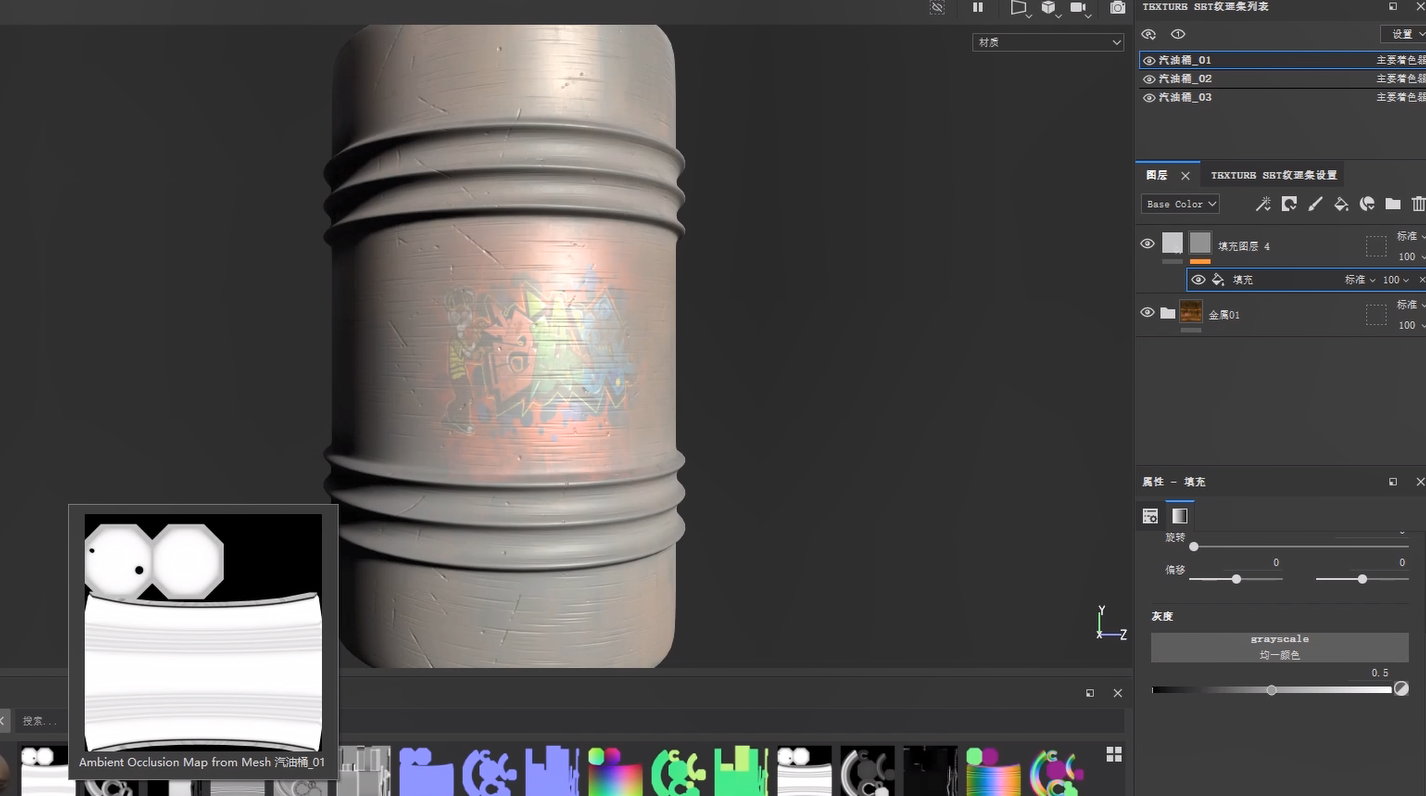This screenshot has height=796, width=1426.
Task: Click the grayscale value slider handle
Action: click(x=1271, y=690)
